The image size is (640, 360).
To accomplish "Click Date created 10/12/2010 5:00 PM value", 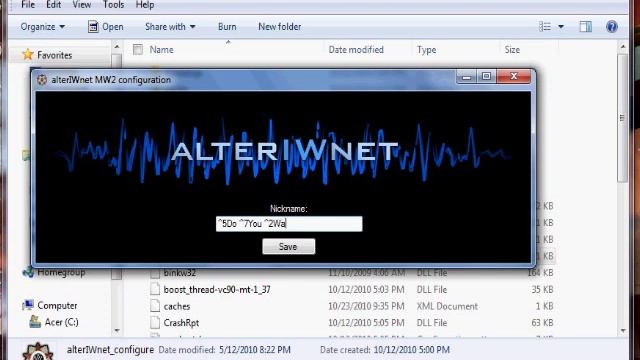I will tap(412, 350).
